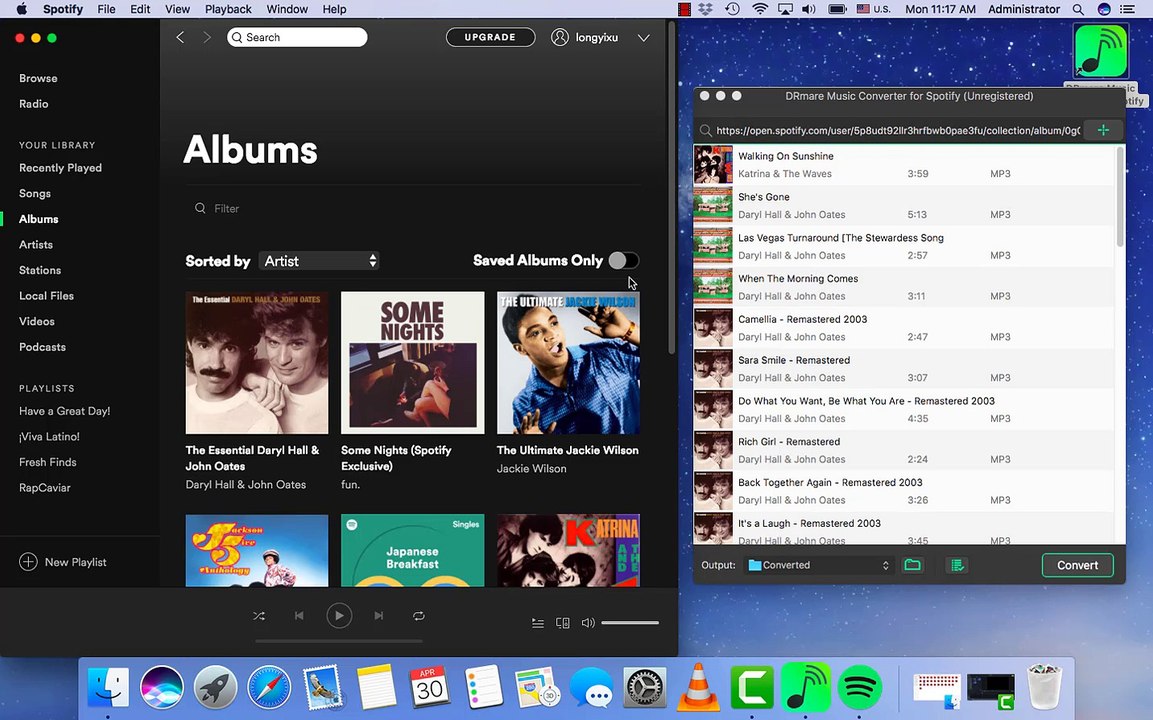Image resolution: width=1153 pixels, height=720 pixels.
Task: Go back with Spotify's back arrow
Action: 180,37
